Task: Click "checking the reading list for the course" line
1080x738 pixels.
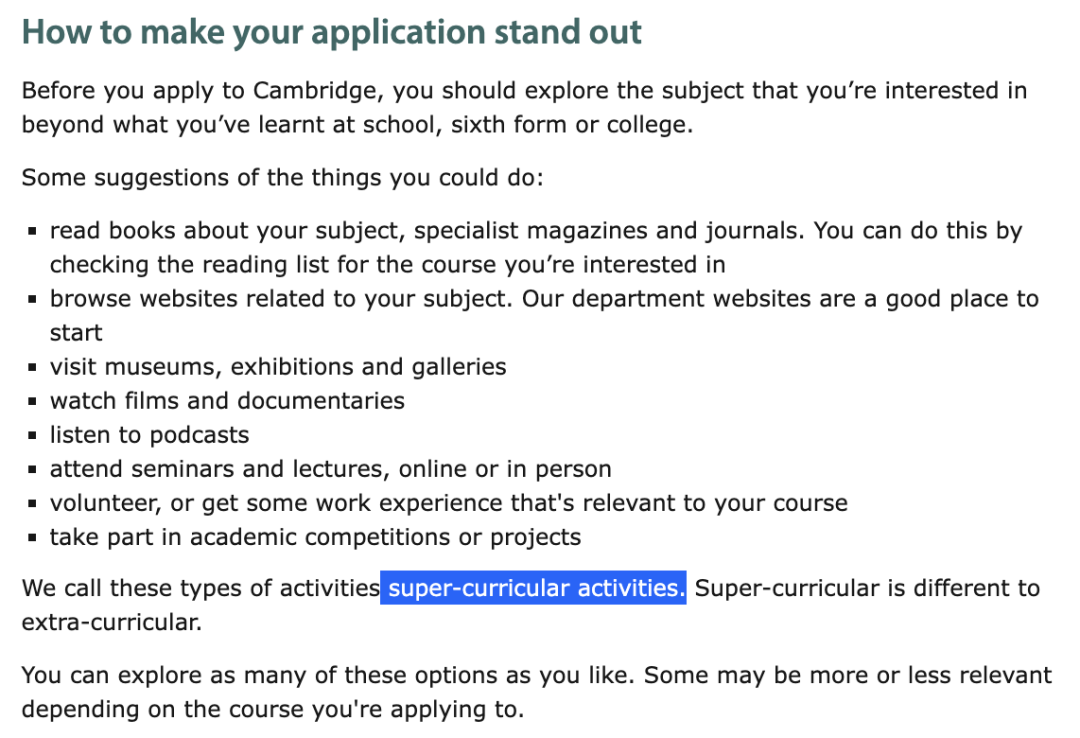Action: coord(387,265)
